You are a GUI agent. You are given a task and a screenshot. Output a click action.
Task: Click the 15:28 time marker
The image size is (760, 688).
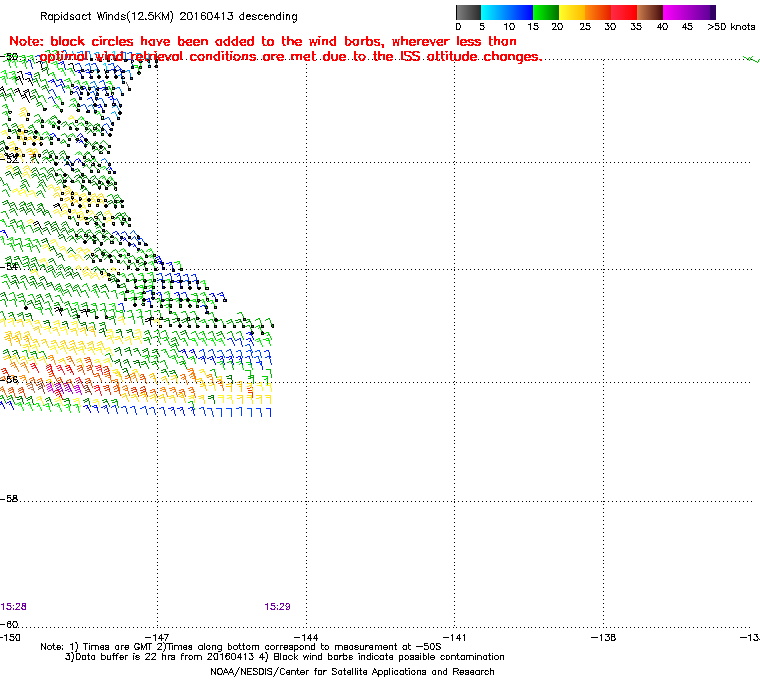click(14, 607)
